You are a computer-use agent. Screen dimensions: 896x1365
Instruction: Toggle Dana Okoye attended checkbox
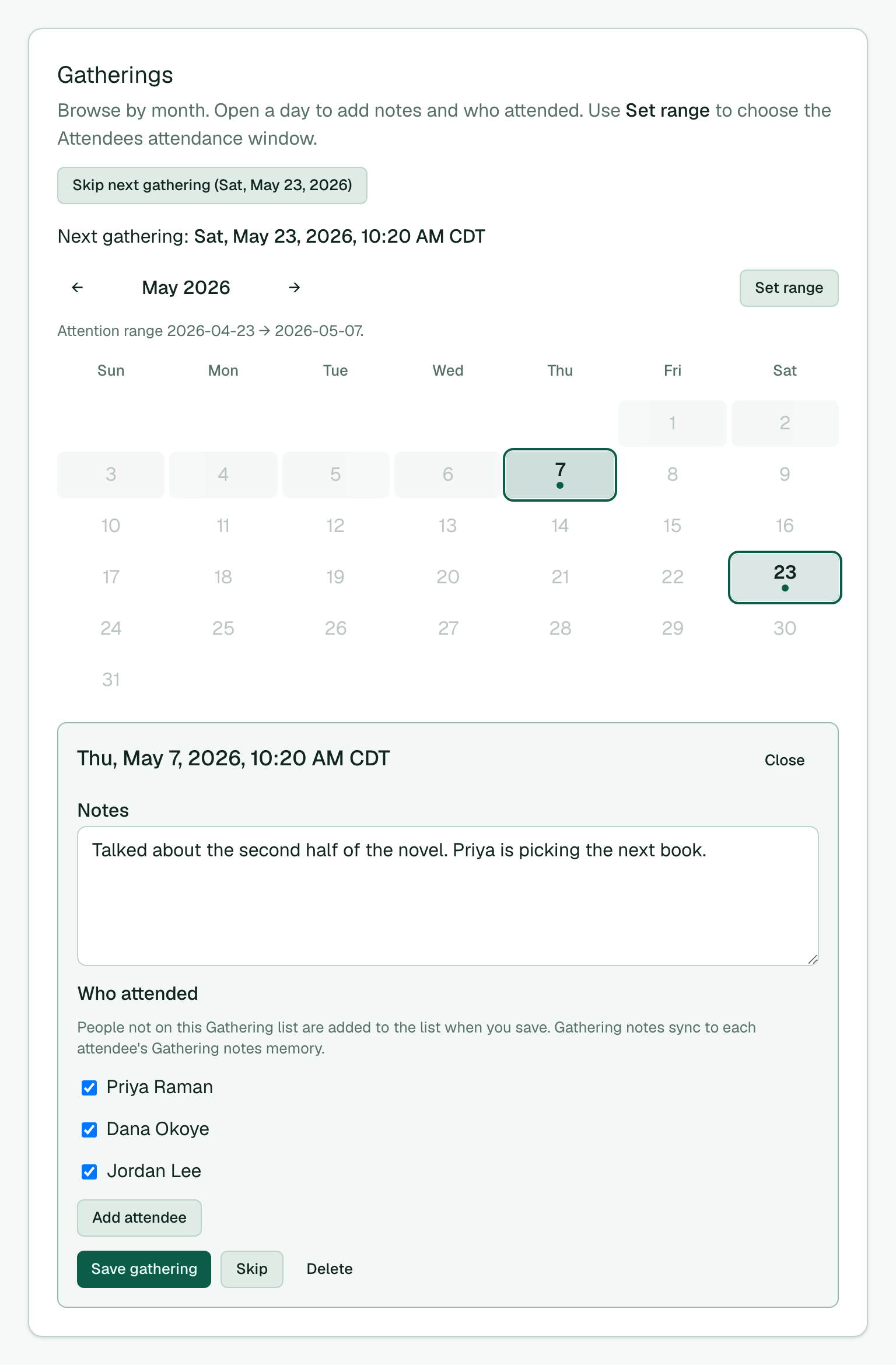coord(89,1130)
